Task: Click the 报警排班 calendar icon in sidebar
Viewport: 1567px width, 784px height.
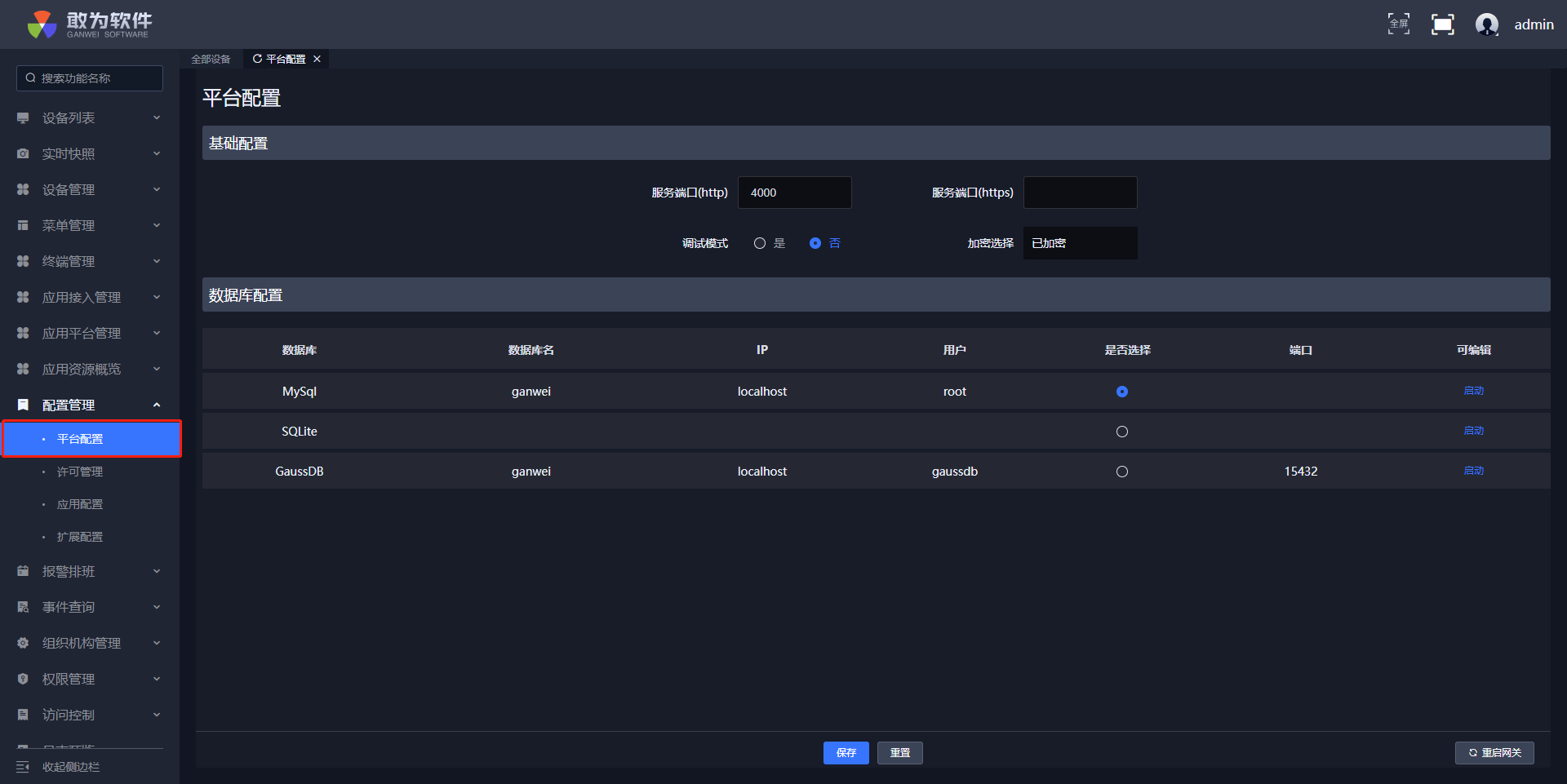Action: [23, 572]
